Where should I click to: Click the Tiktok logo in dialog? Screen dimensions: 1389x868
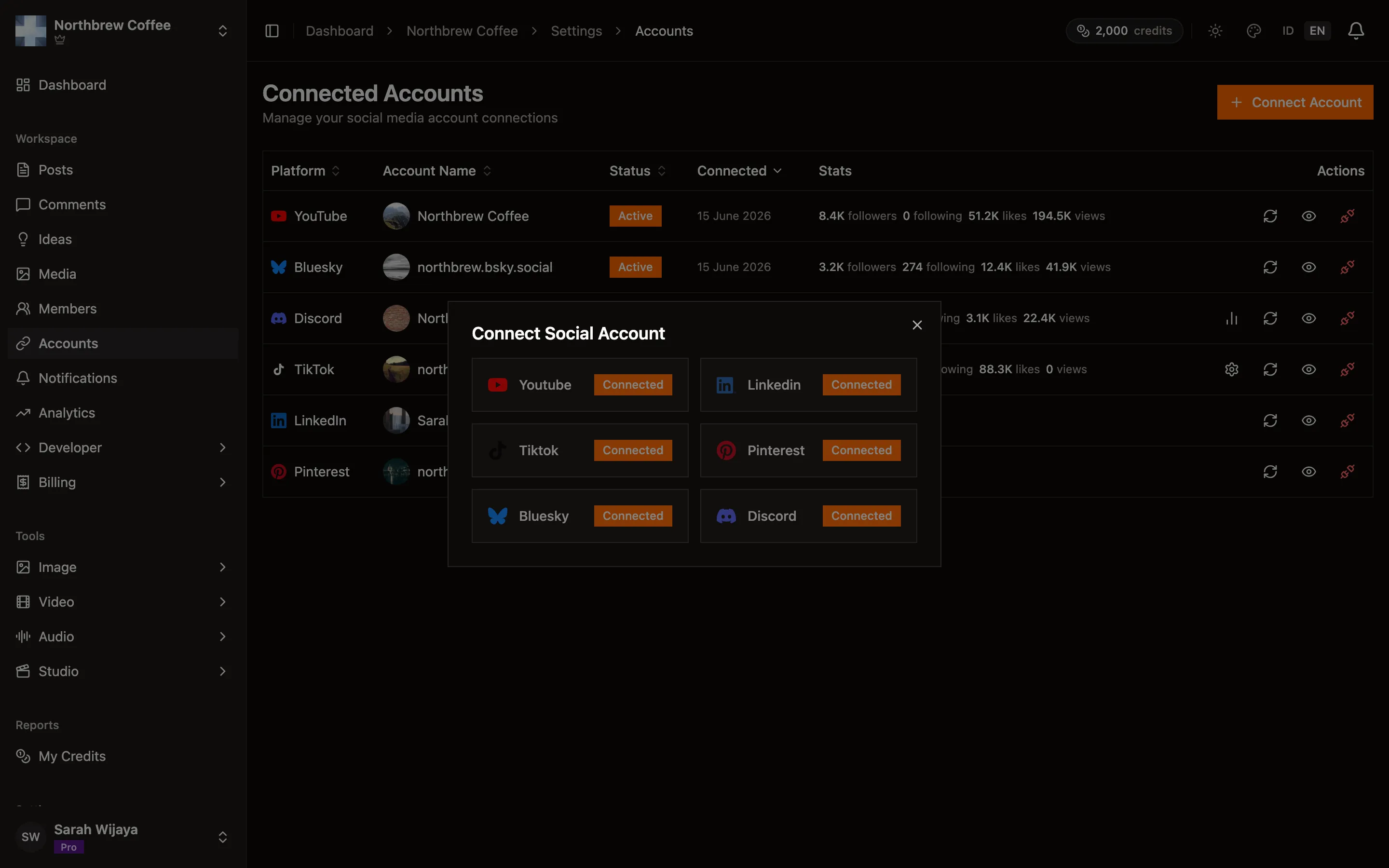498,450
